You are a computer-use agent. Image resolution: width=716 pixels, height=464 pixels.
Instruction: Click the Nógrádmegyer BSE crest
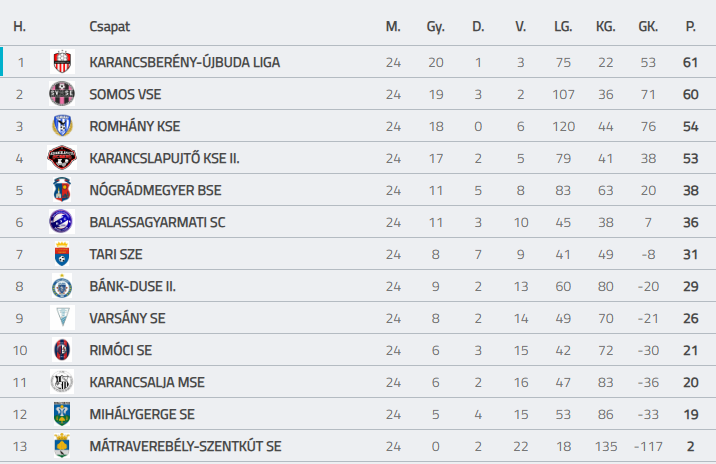pos(62,190)
